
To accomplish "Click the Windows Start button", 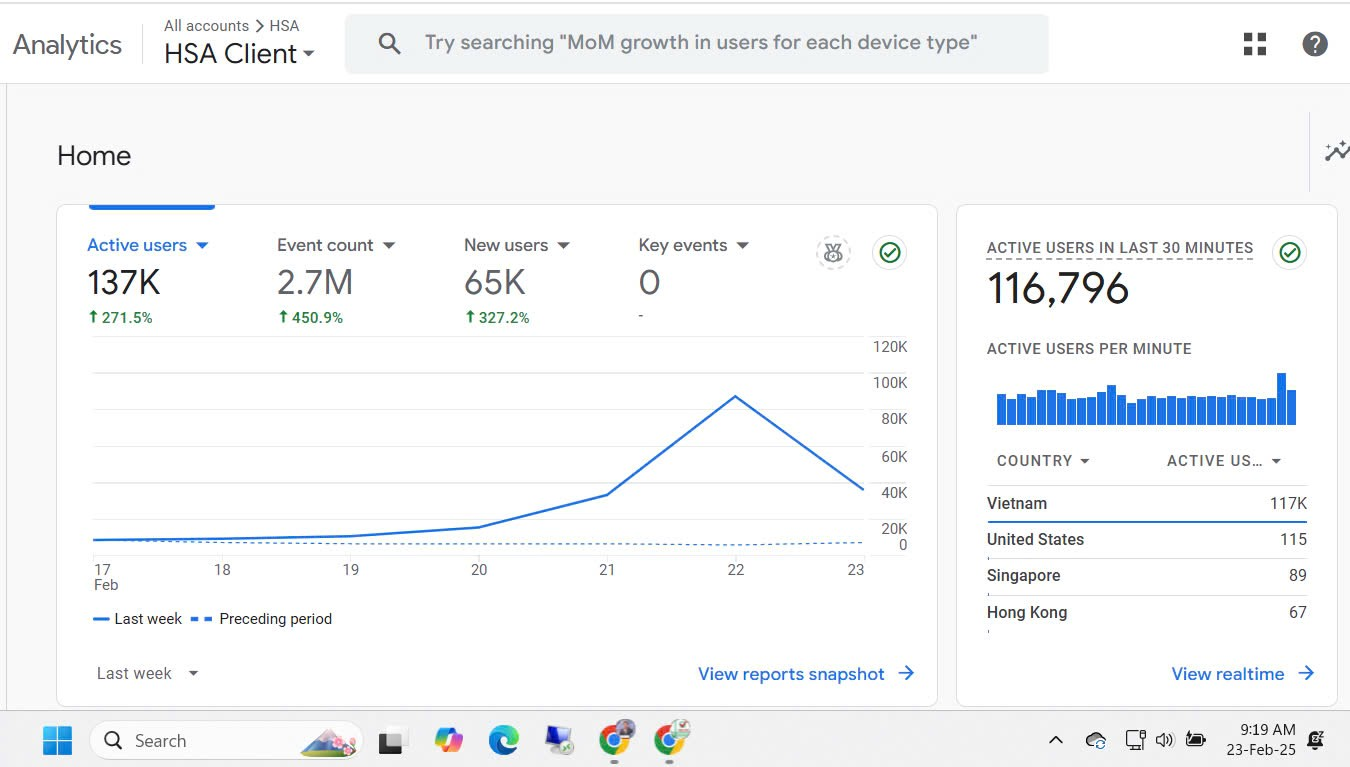I will tap(57, 740).
